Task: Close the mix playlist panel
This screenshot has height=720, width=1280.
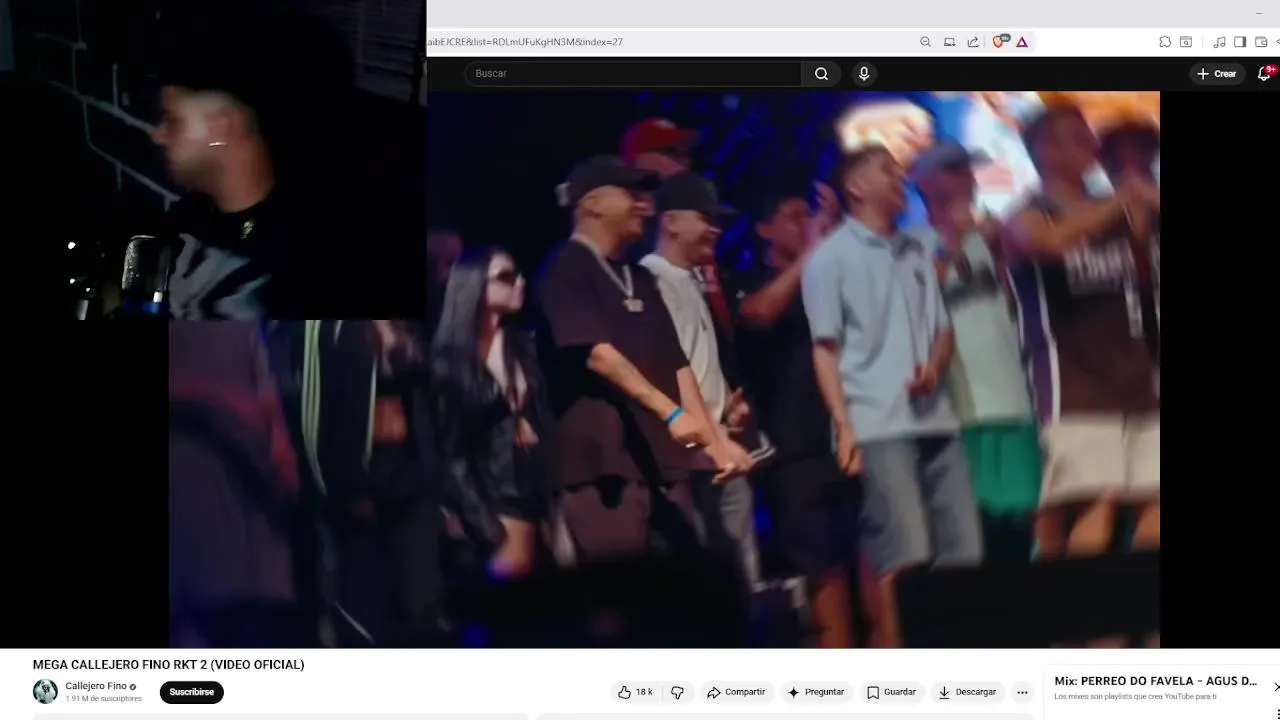Action: (x=1275, y=687)
